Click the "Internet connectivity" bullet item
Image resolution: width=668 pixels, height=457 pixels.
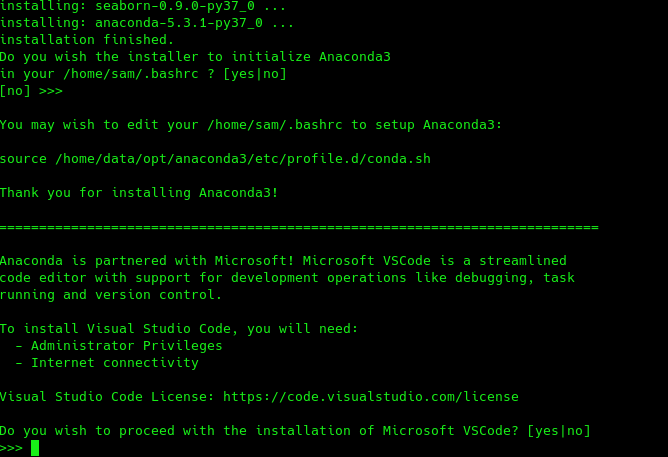pyautogui.click(x=115, y=363)
